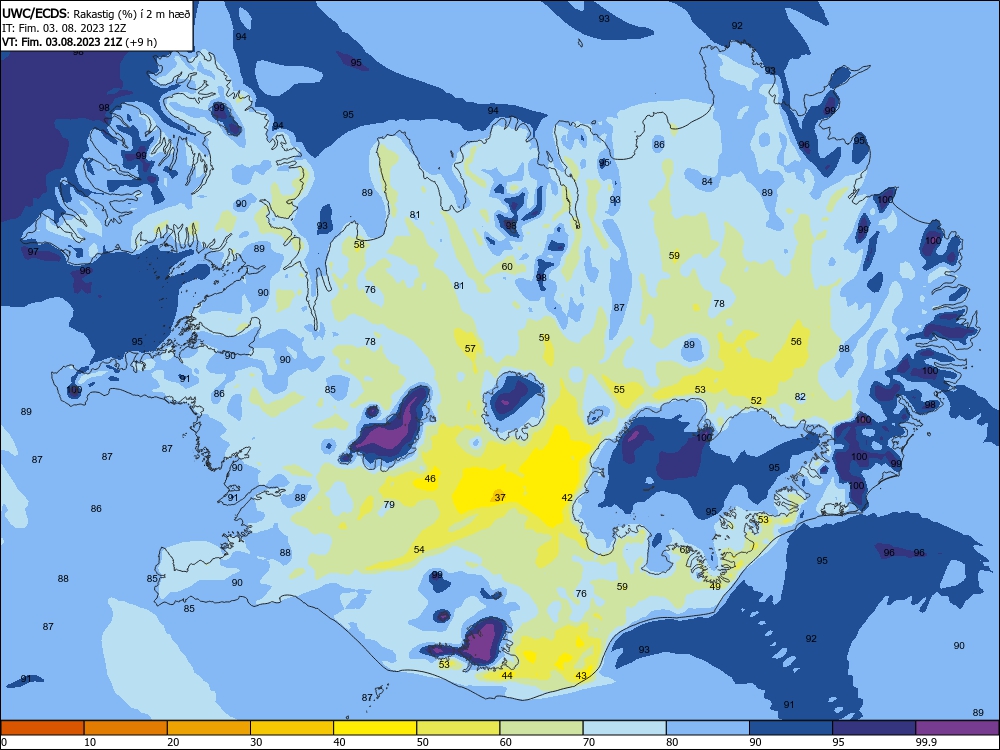Image resolution: width=1000 pixels, height=750 pixels.
Task: Click the '42' humidity value on the map
Action: coord(567,497)
